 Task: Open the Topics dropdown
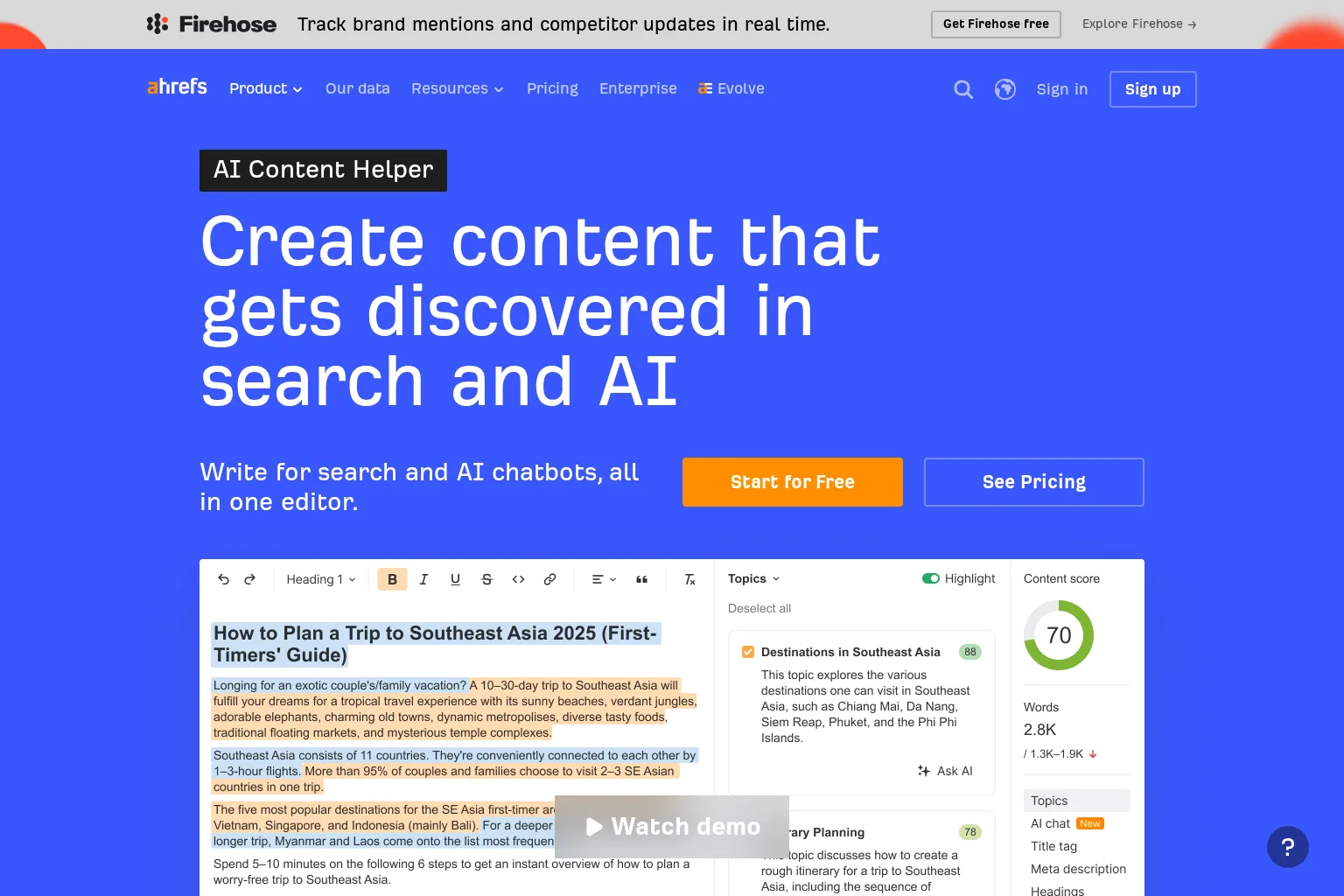(753, 578)
